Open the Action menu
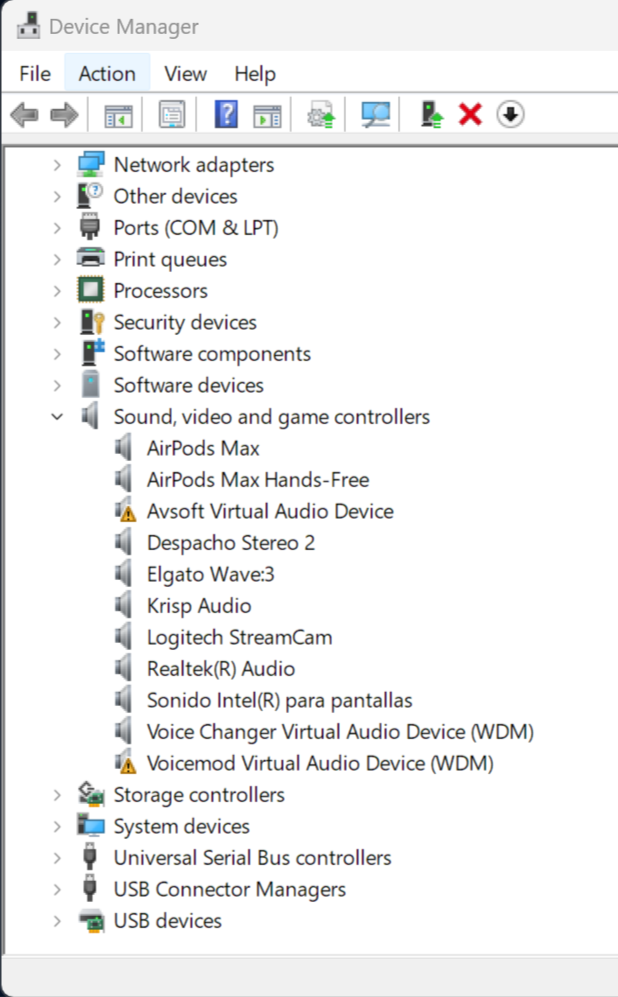The image size is (618, 997). tap(107, 74)
